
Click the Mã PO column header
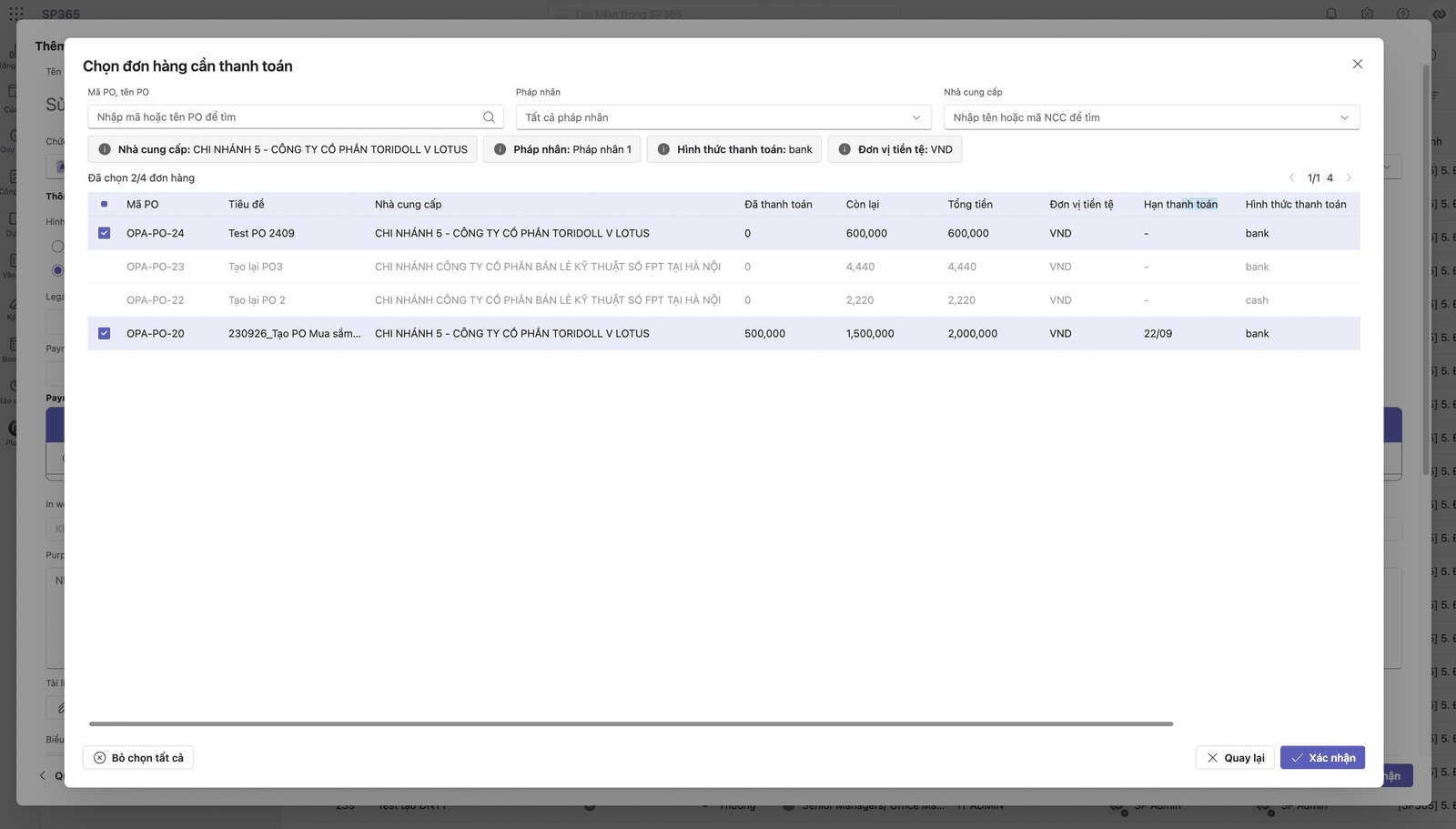(x=142, y=205)
